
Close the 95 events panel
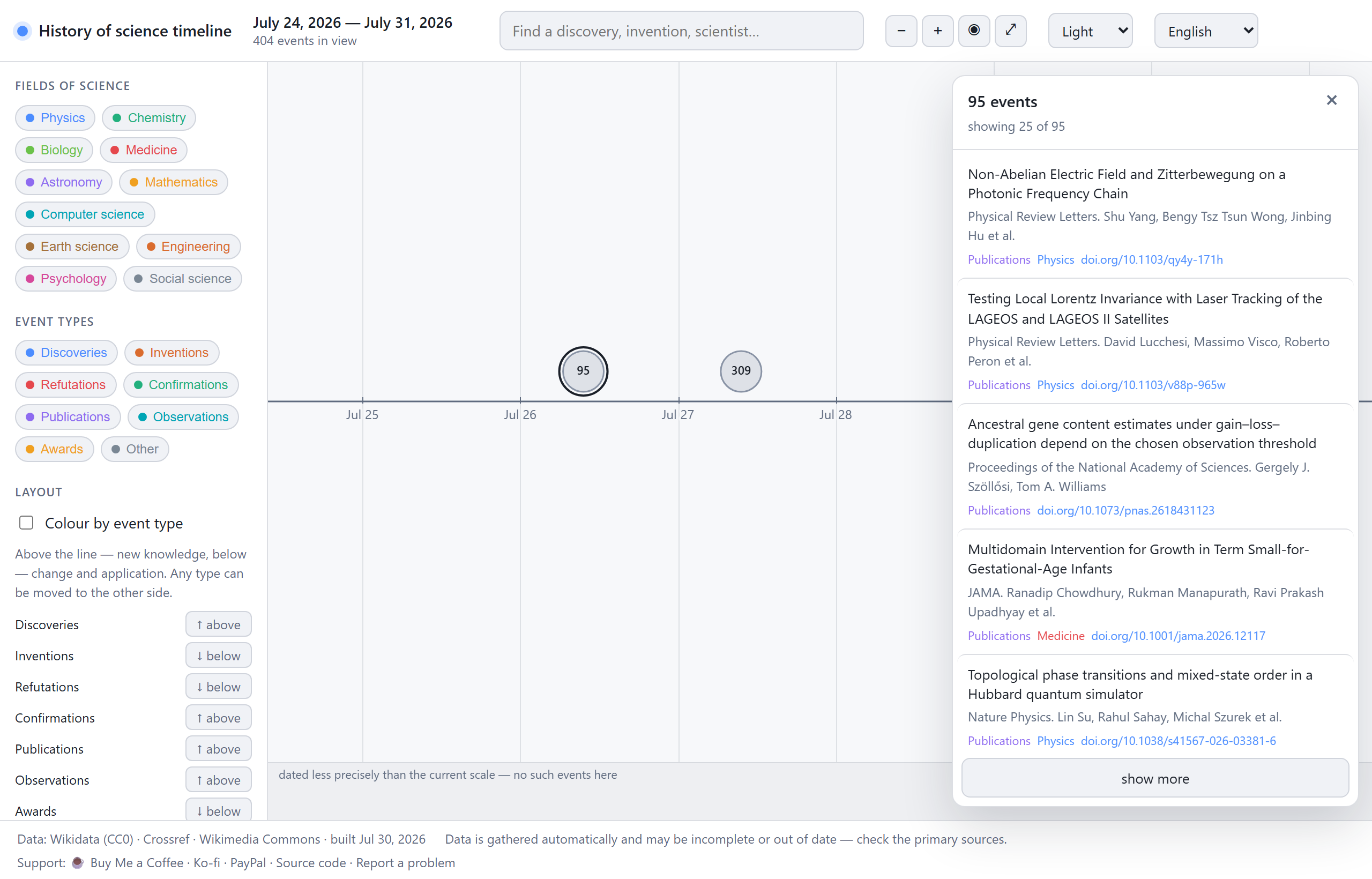pos(1331,100)
